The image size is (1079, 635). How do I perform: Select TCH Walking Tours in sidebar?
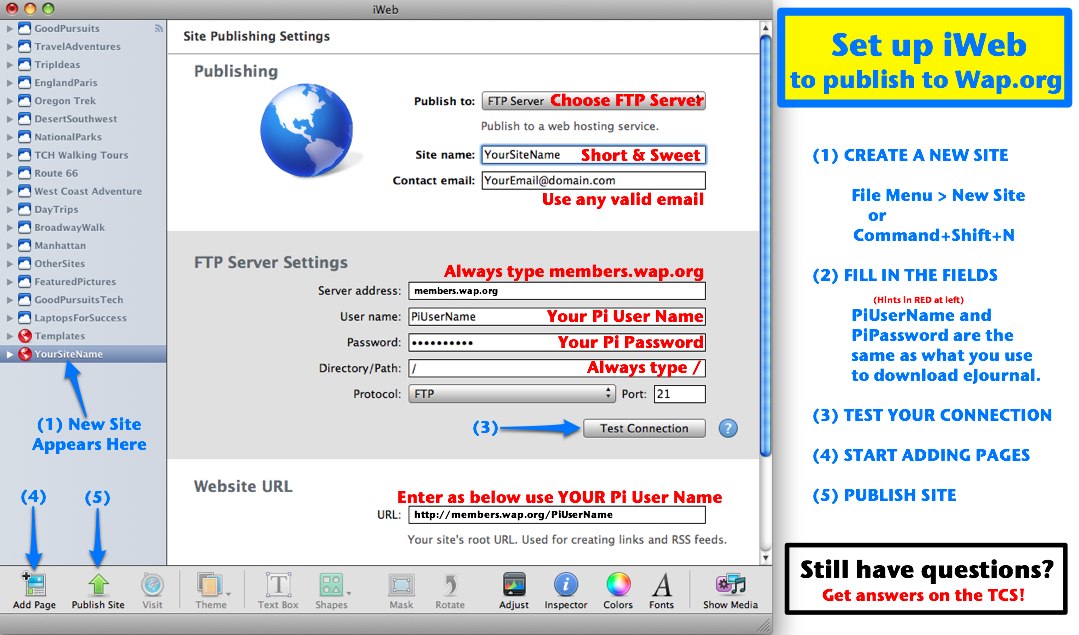[81, 155]
